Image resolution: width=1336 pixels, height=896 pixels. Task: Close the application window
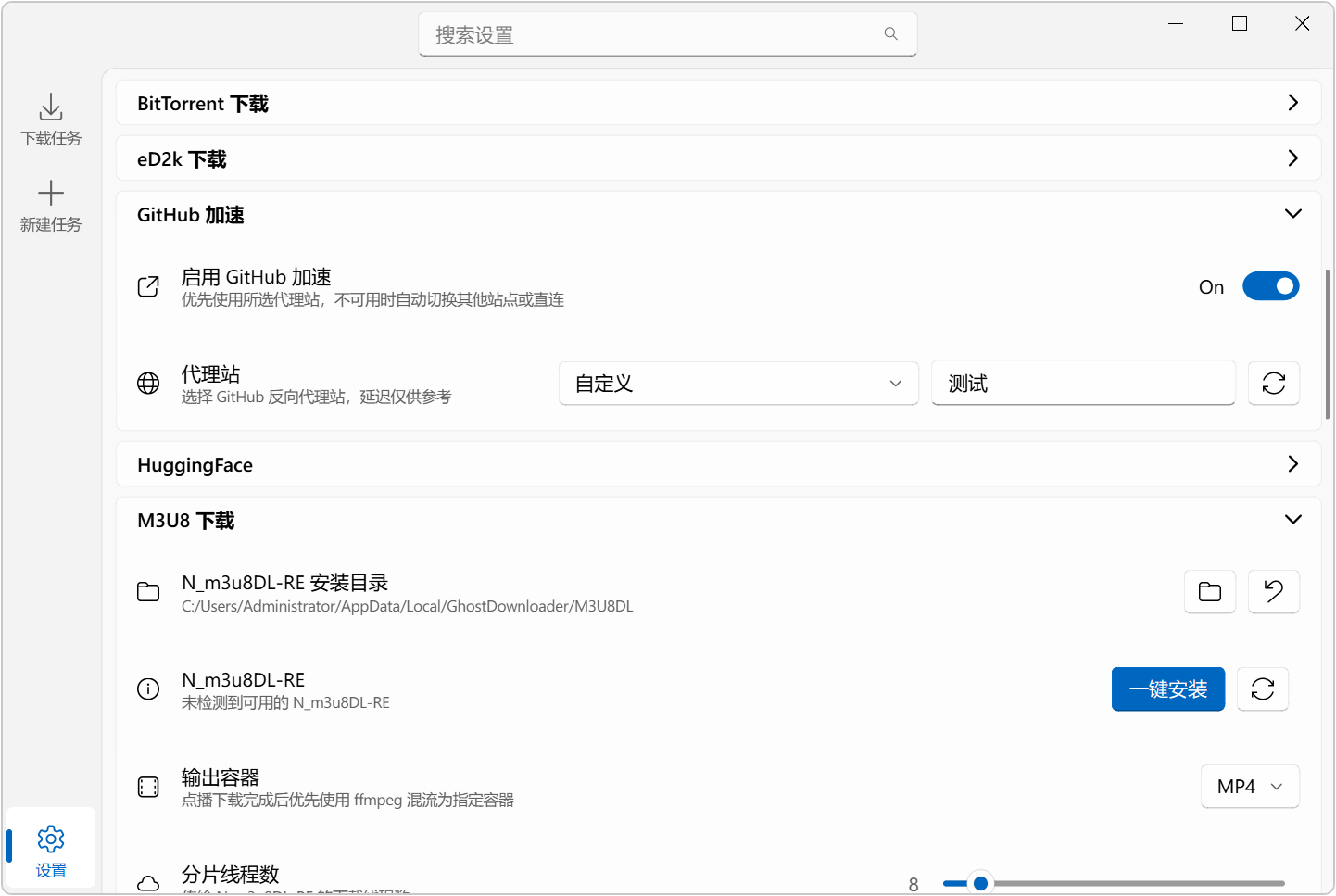click(1302, 23)
